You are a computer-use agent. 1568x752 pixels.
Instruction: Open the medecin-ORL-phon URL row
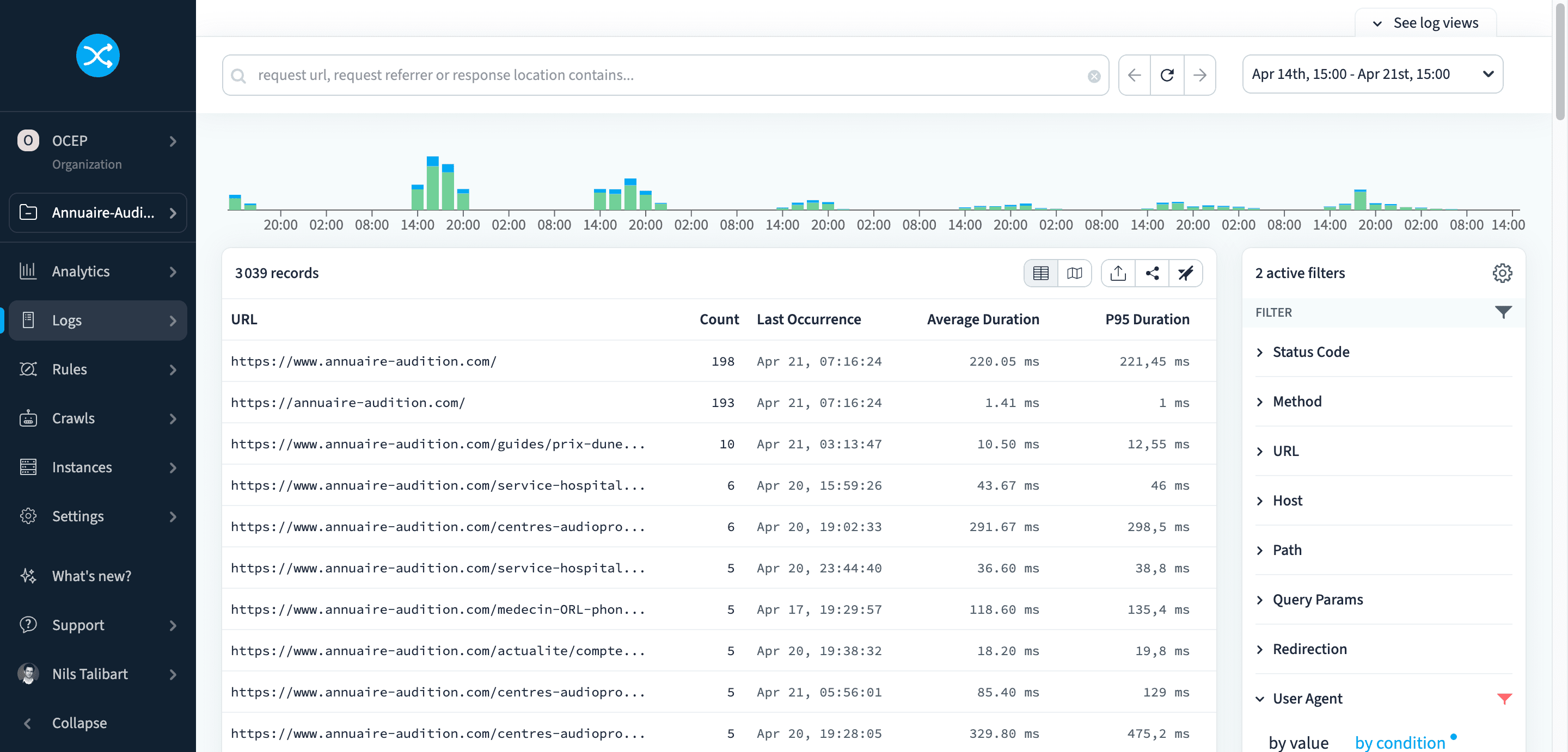pos(718,609)
